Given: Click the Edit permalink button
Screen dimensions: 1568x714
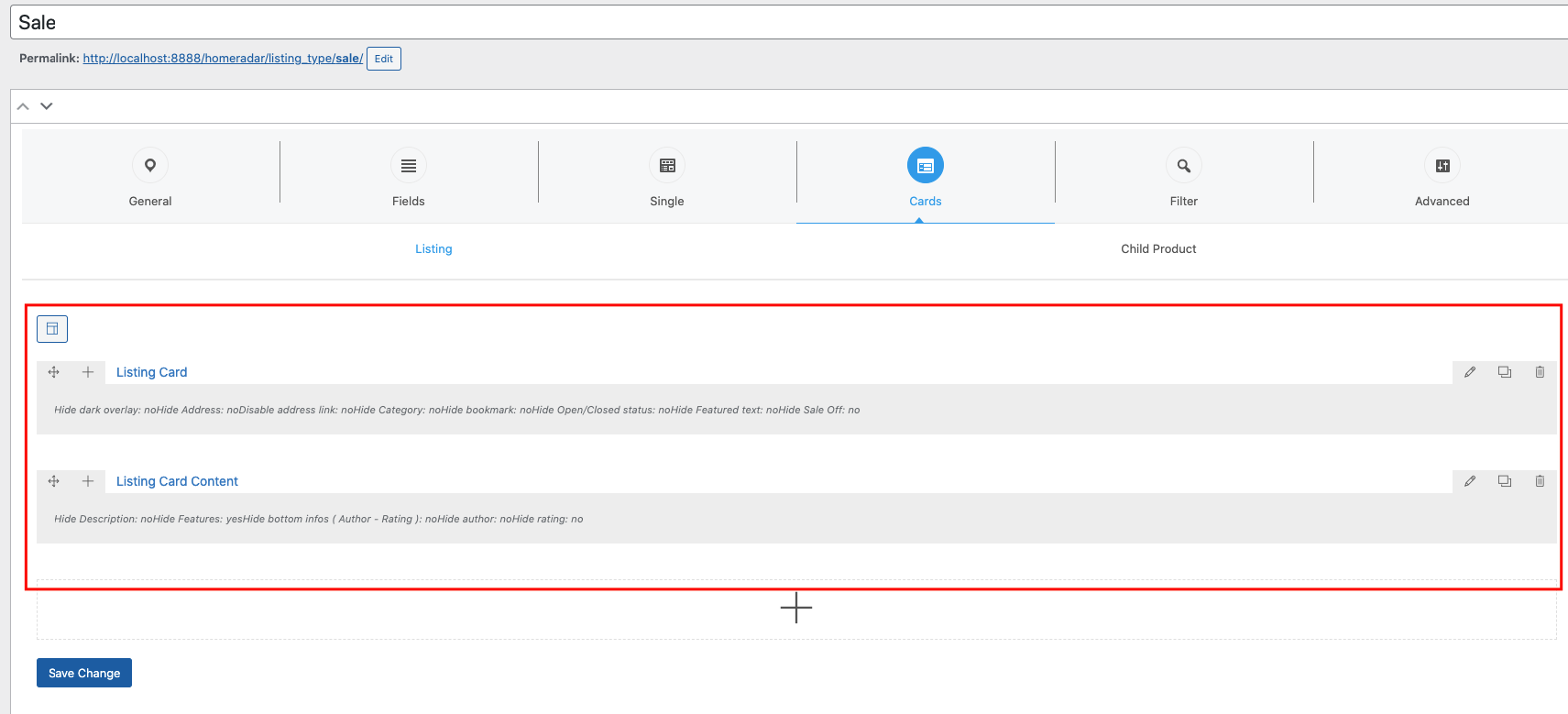Looking at the screenshot, I should pyautogui.click(x=384, y=59).
